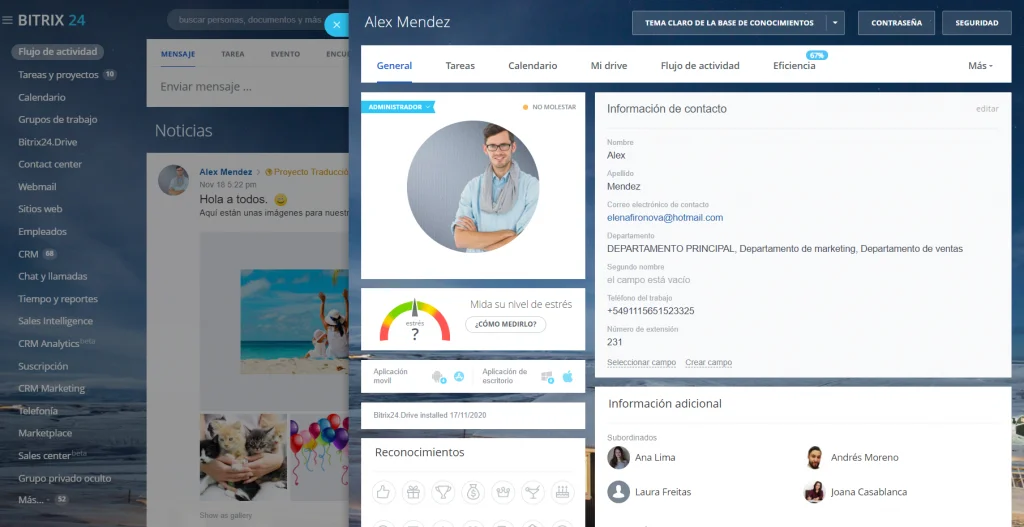Click the Apple desktop app icon
The image size is (1024, 527).
(x=568, y=376)
